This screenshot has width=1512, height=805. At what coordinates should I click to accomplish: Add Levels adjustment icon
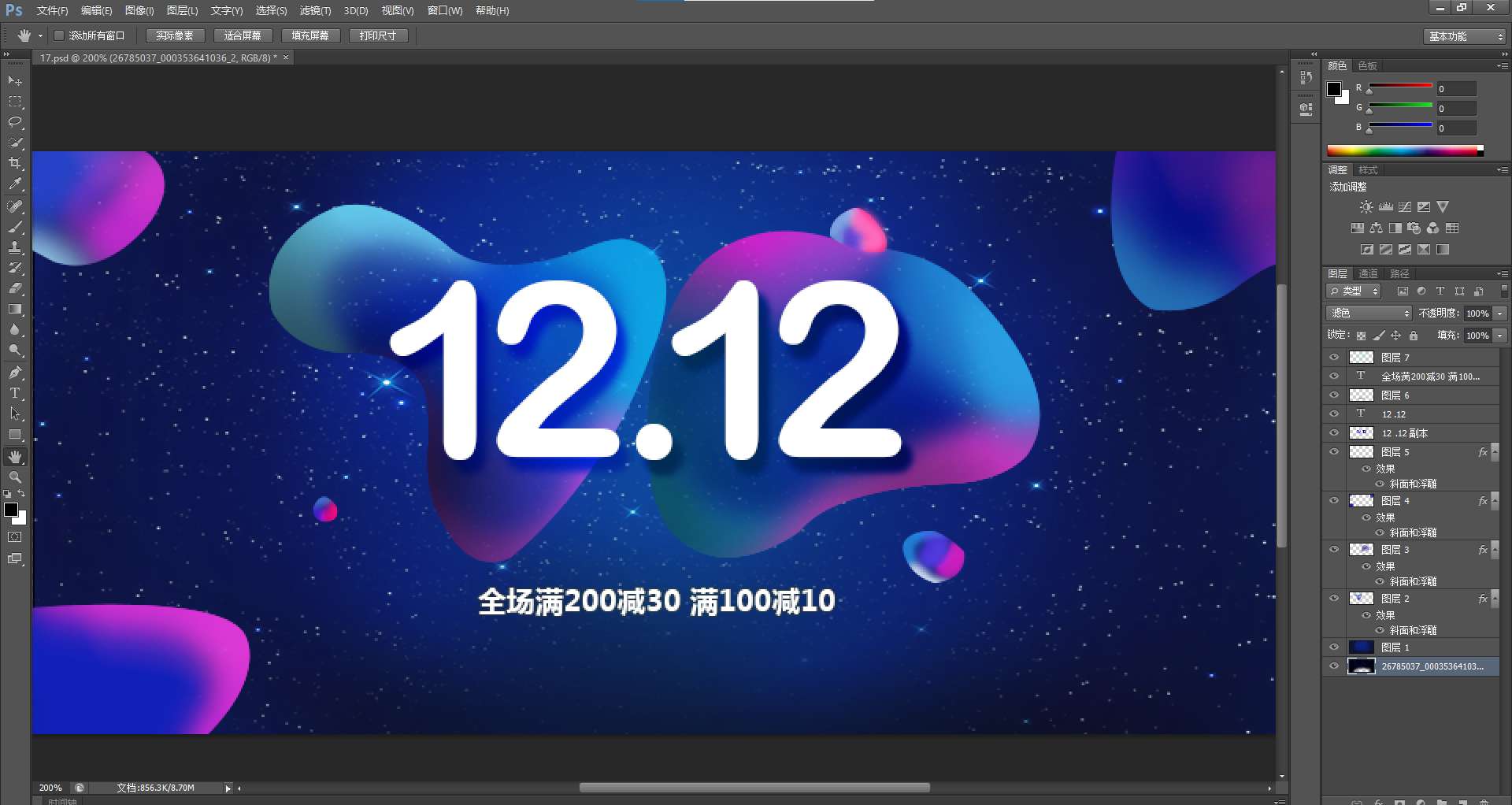point(1386,207)
